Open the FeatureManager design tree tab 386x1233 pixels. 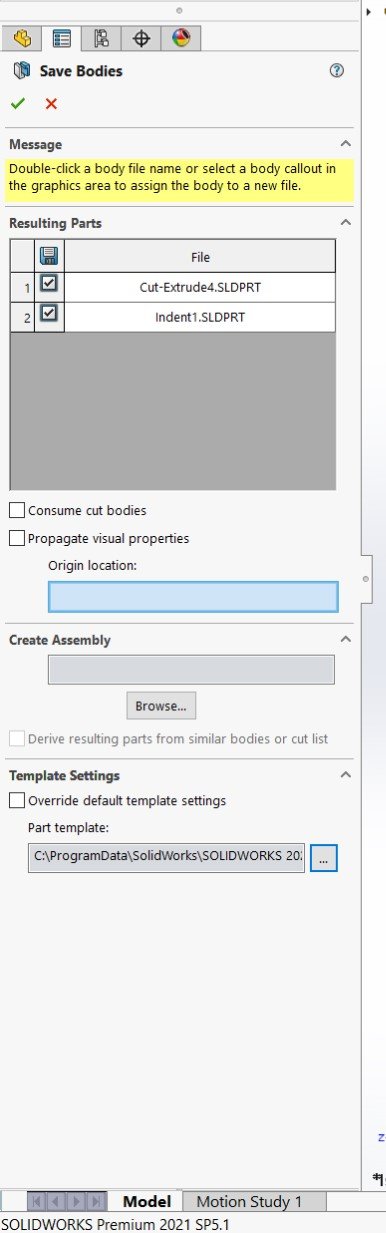(x=22, y=39)
